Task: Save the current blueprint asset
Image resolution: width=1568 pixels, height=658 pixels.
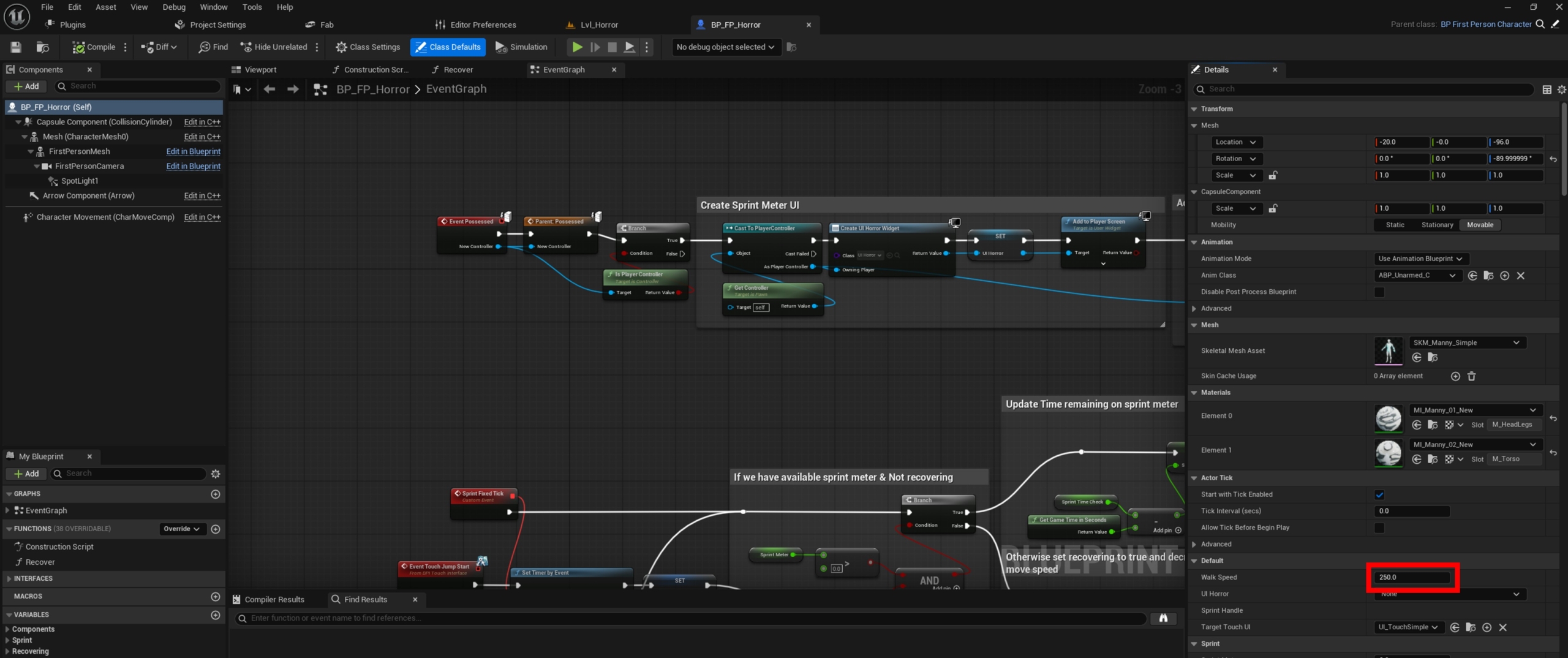Action: (x=16, y=47)
